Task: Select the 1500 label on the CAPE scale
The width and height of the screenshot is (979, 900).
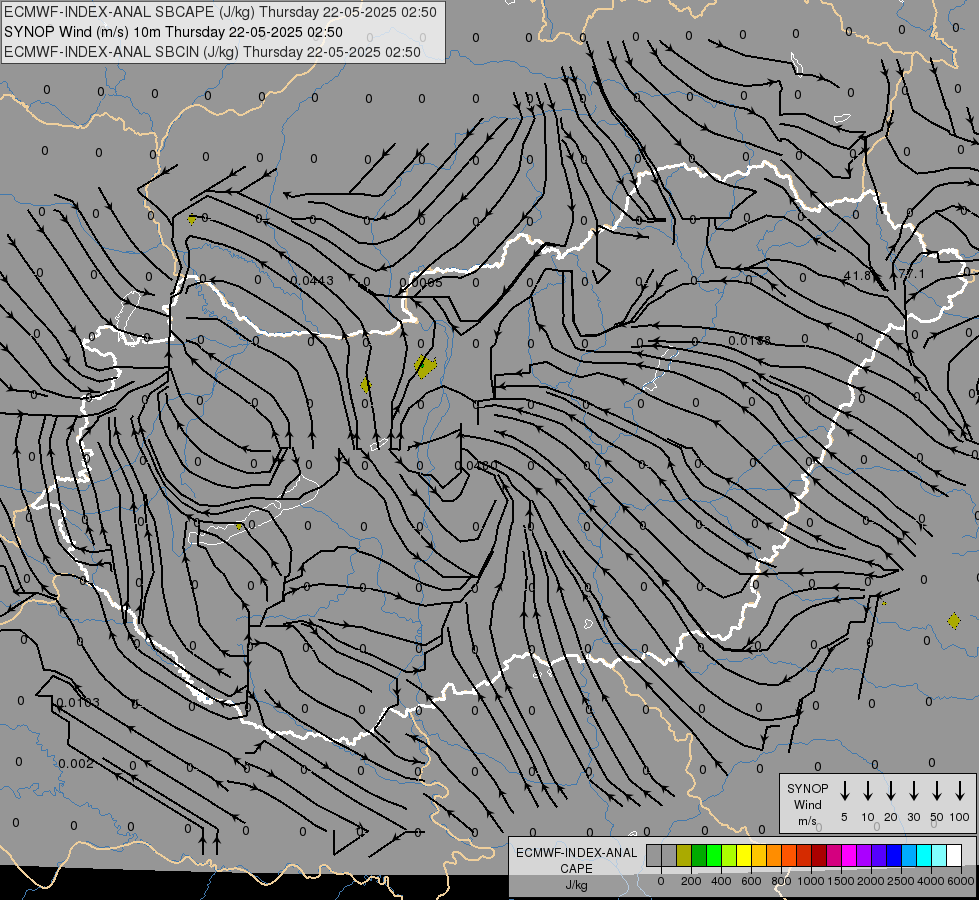Action: [x=841, y=881]
